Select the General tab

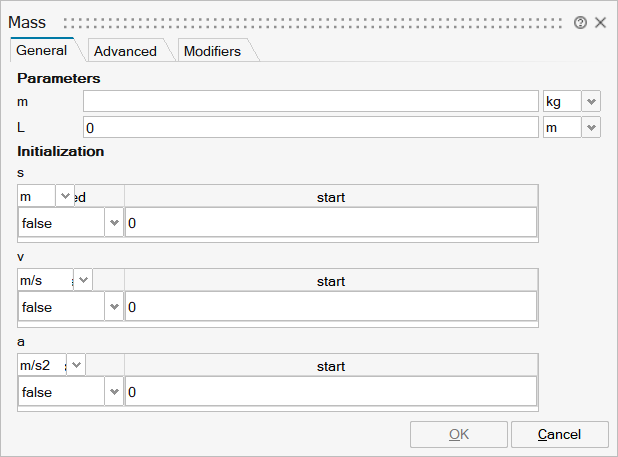(42, 50)
